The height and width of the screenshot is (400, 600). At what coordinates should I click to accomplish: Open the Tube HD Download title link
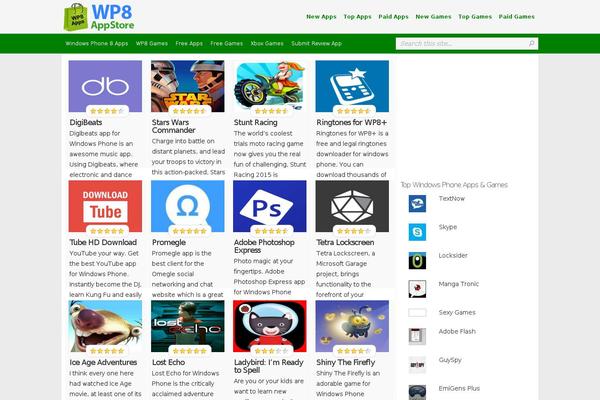pos(103,242)
